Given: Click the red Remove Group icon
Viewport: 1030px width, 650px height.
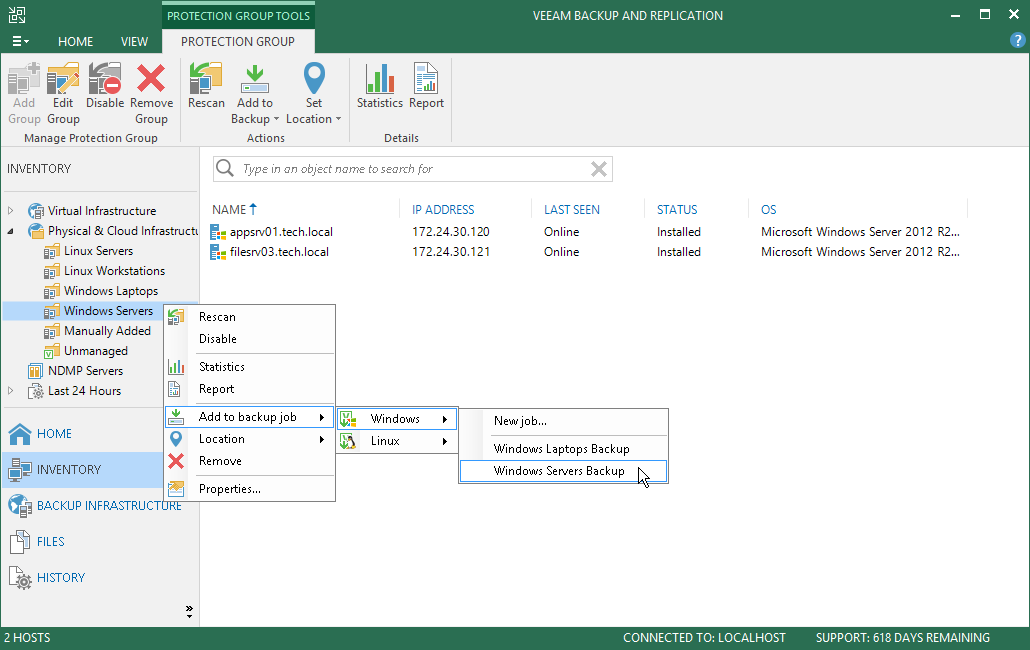Looking at the screenshot, I should tap(151, 79).
